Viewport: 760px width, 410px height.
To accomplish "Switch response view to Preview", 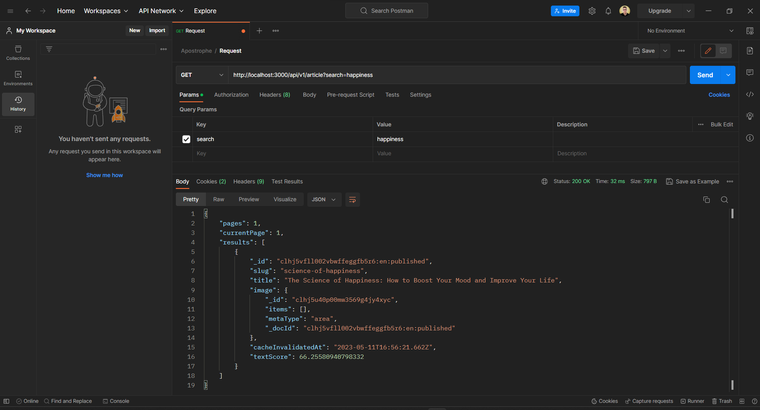I will (249, 200).
